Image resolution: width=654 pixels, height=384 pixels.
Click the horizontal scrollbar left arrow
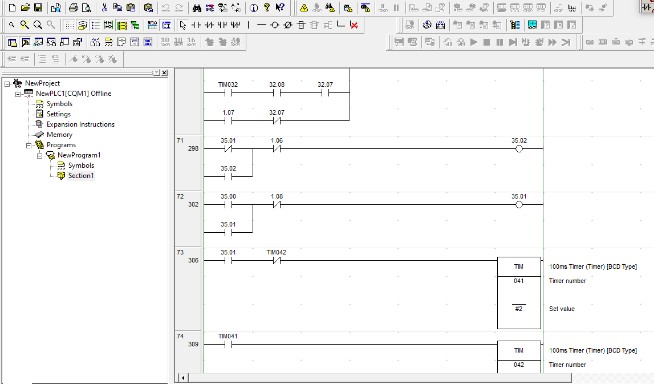183,378
